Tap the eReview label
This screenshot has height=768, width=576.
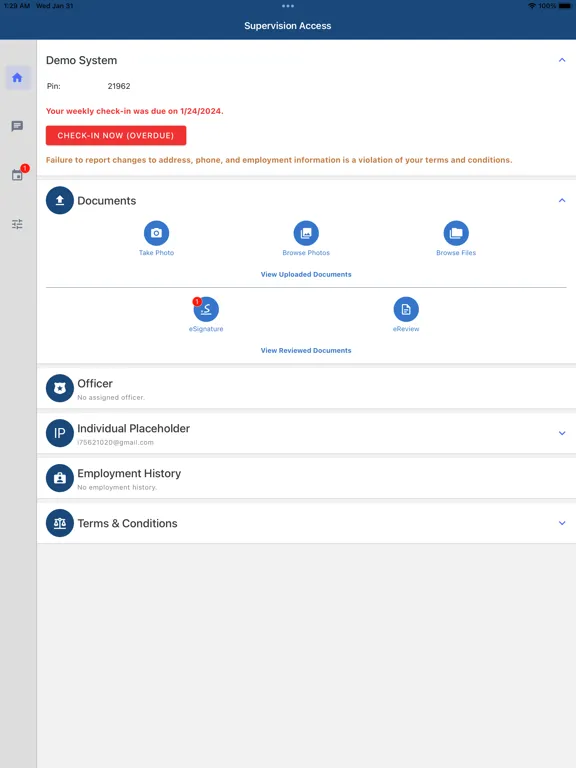[406, 329]
